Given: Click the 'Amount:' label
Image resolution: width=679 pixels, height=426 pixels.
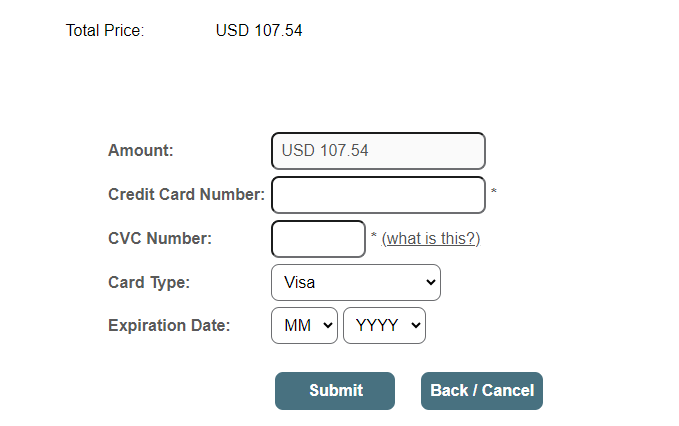Looking at the screenshot, I should 141,151.
